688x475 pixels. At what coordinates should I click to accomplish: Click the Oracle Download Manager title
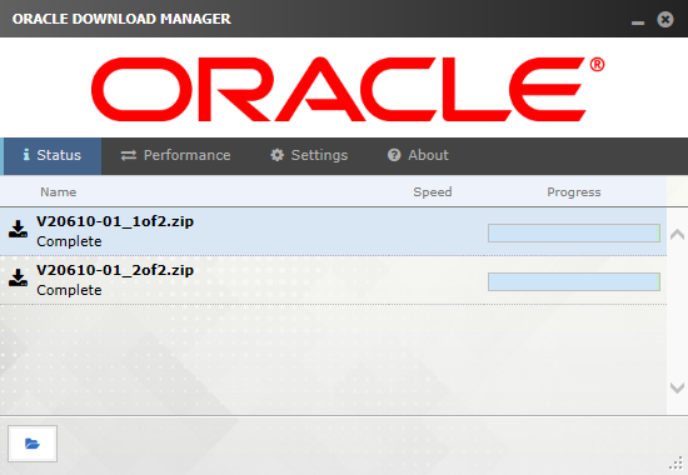point(122,19)
